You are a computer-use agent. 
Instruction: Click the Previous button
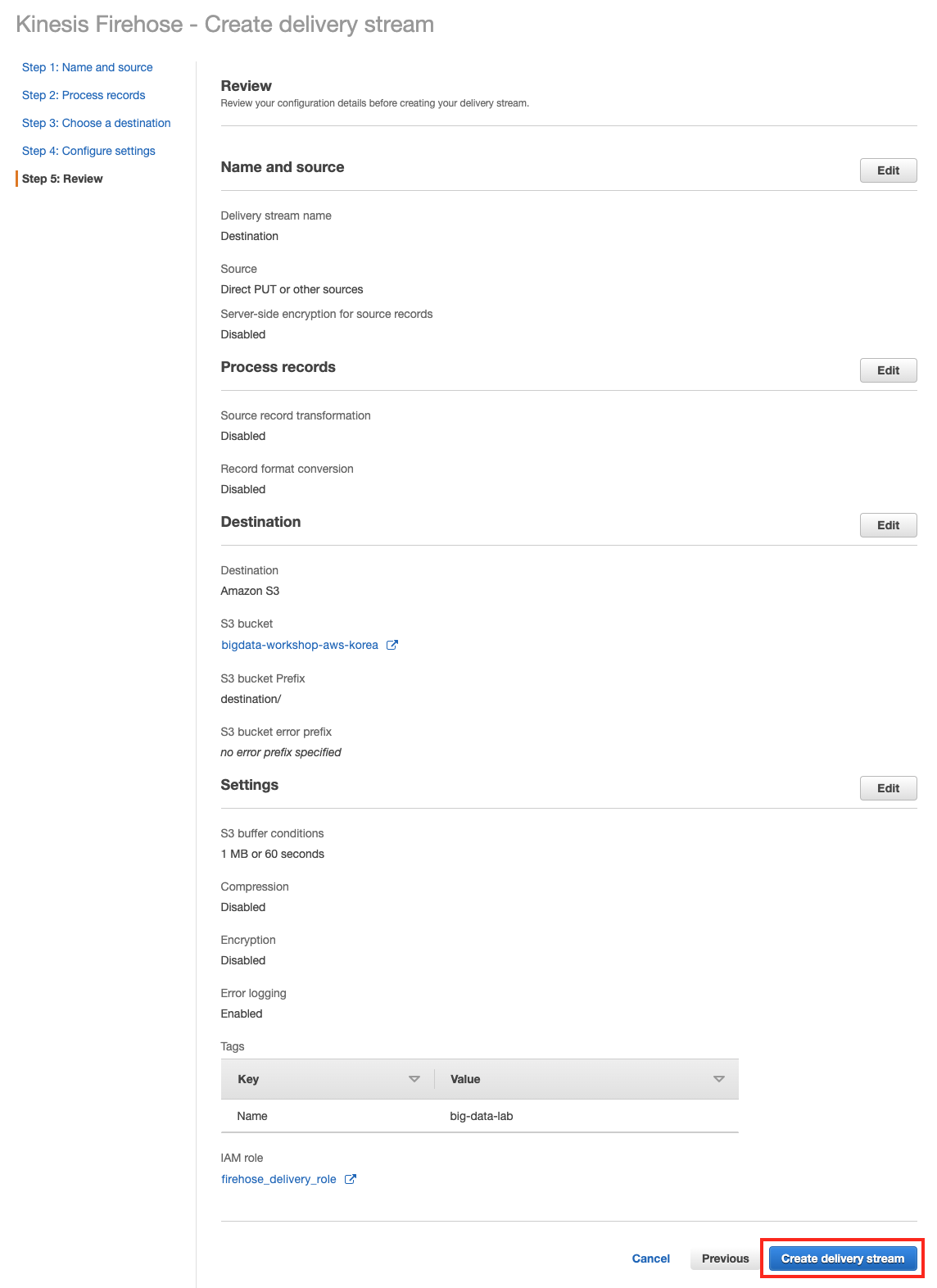pos(725,1259)
